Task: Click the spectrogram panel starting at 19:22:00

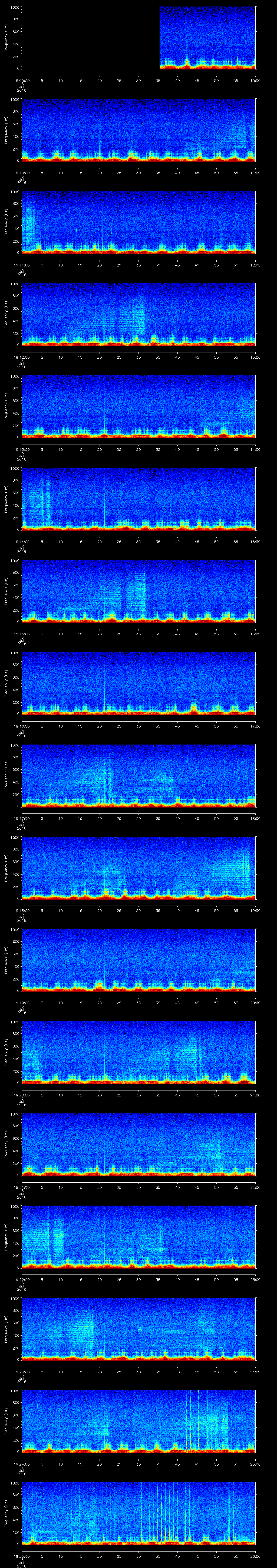Action: [138, 1236]
